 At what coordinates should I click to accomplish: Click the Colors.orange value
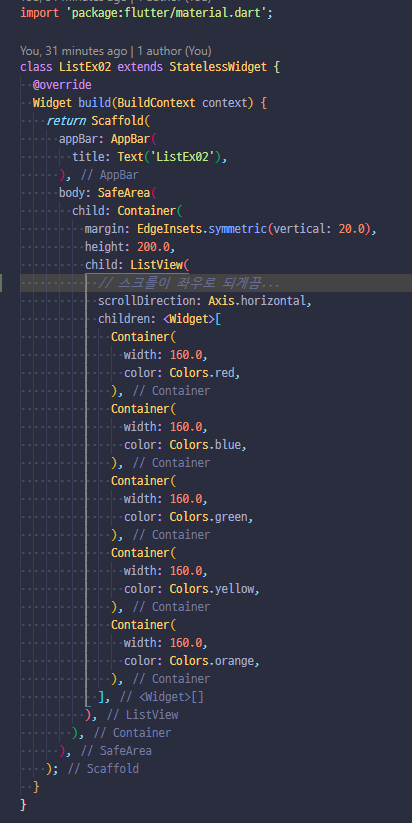(212, 660)
